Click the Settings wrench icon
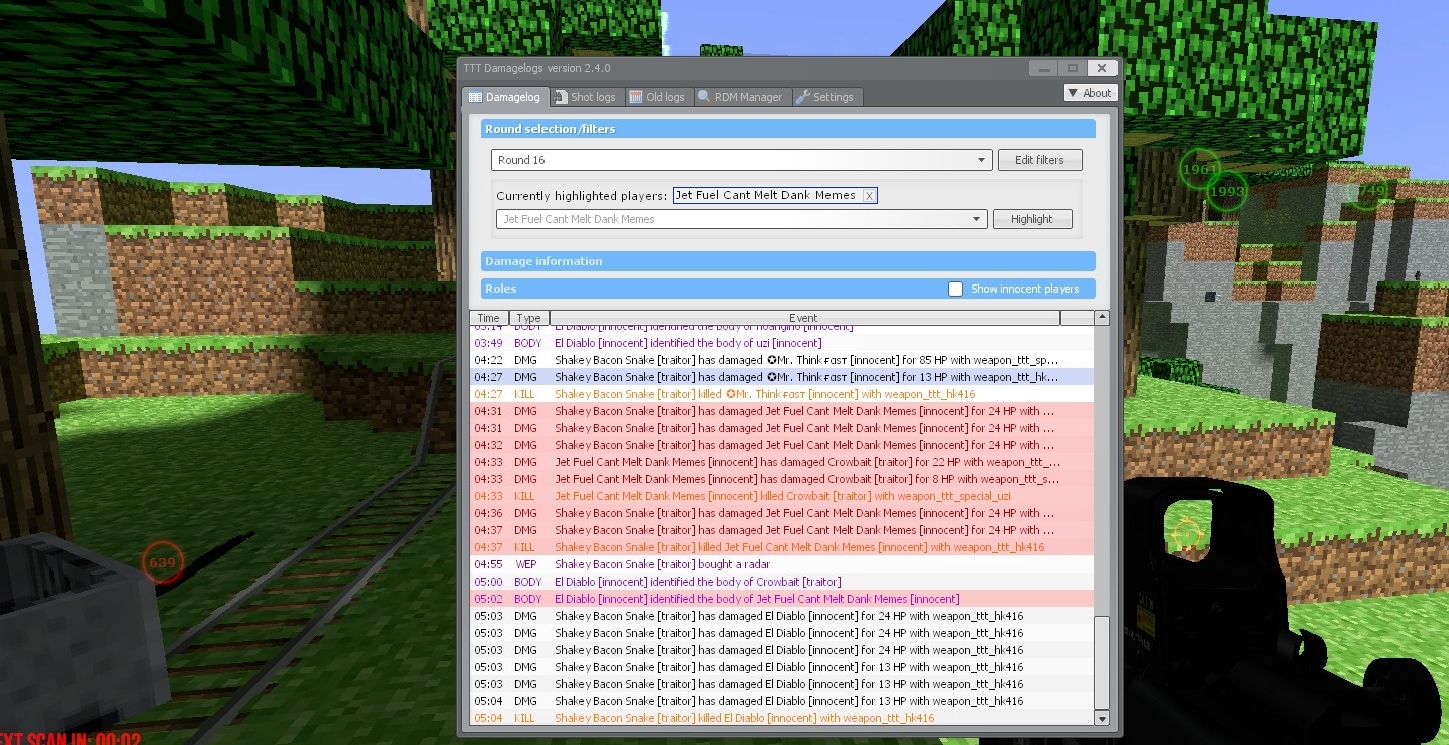 [x=802, y=97]
